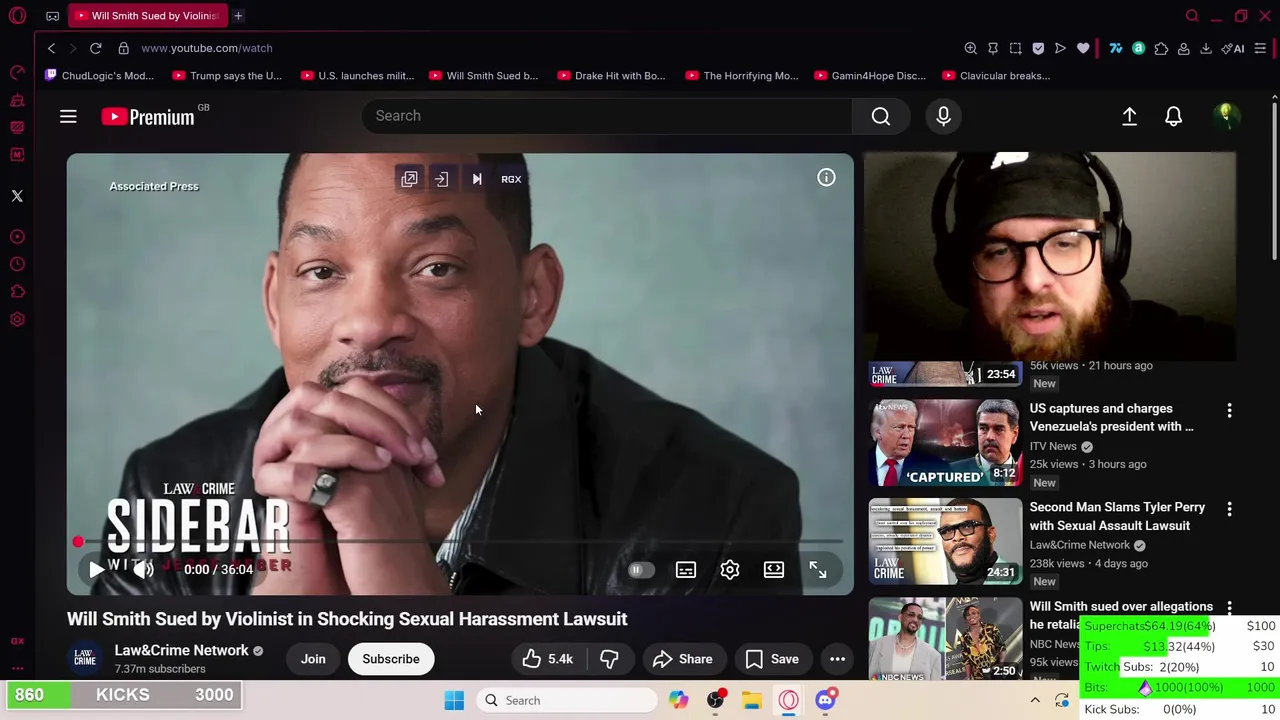The height and width of the screenshot is (720, 1280).
Task: Open sidebar Settings gear icon
Action: coord(17,320)
